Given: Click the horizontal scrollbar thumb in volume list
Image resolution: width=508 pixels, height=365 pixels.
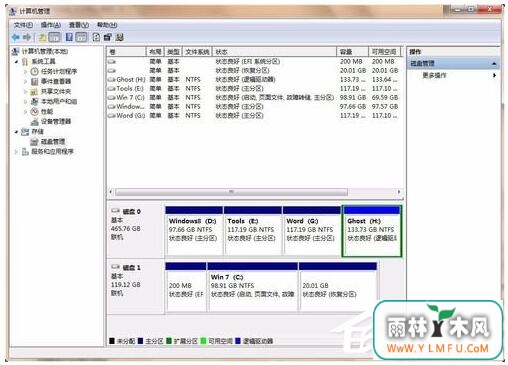Looking at the screenshot, I should point(231,192).
